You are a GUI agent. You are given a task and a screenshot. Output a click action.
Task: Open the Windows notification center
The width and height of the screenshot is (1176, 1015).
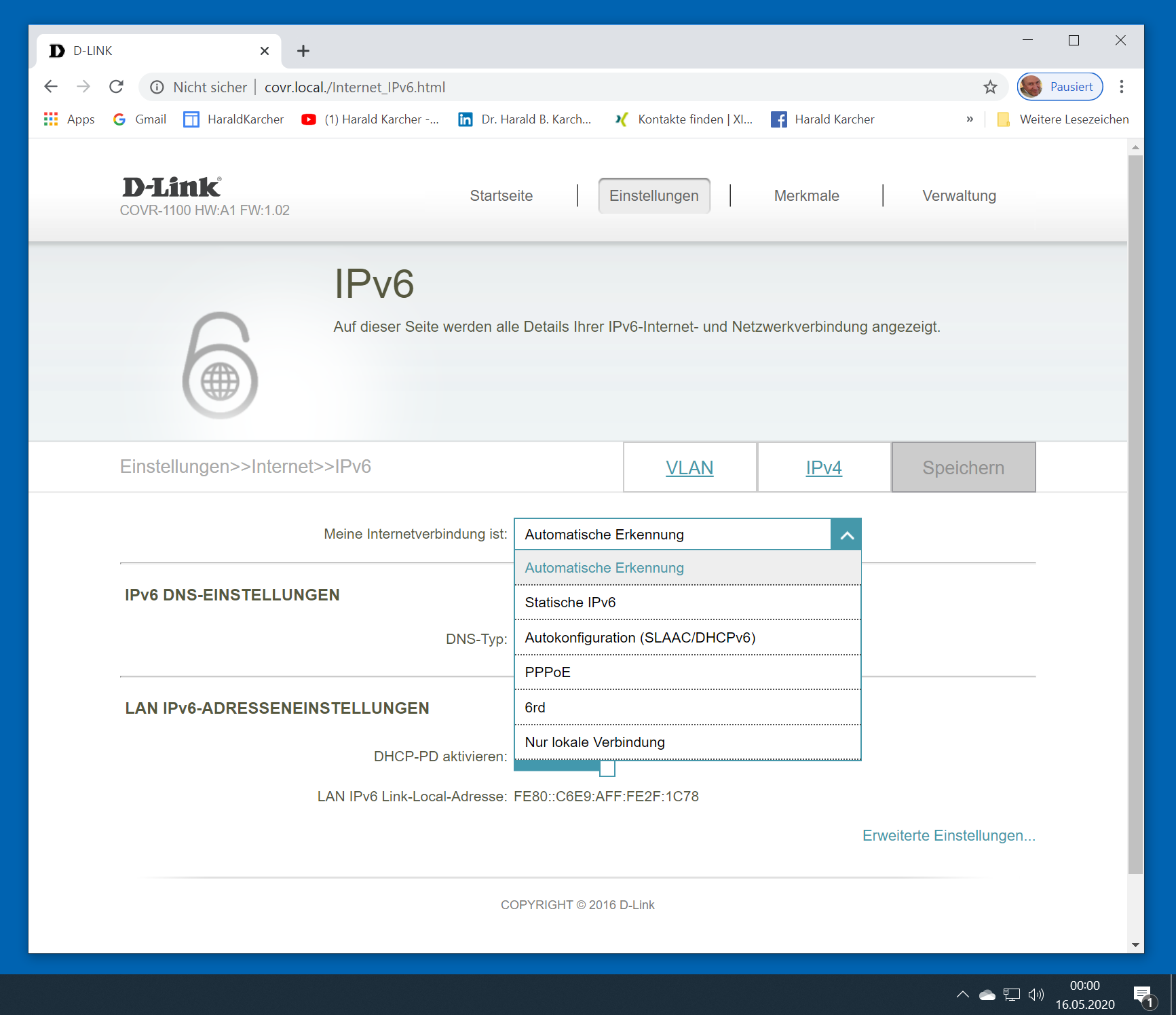click(1144, 995)
